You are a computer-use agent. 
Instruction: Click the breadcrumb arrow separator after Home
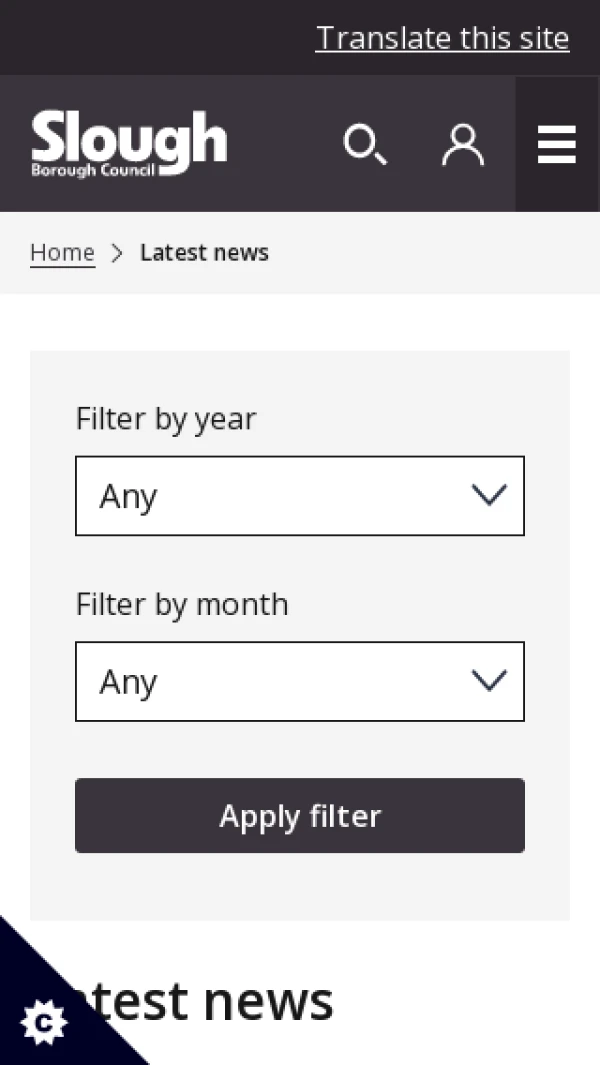117,253
